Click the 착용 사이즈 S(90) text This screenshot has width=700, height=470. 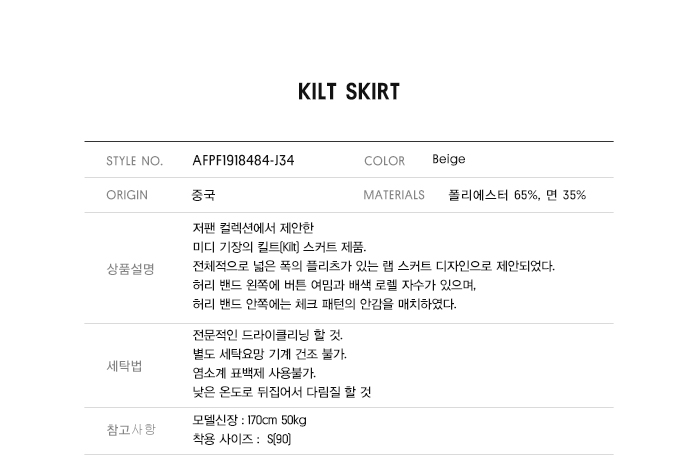coord(242,439)
